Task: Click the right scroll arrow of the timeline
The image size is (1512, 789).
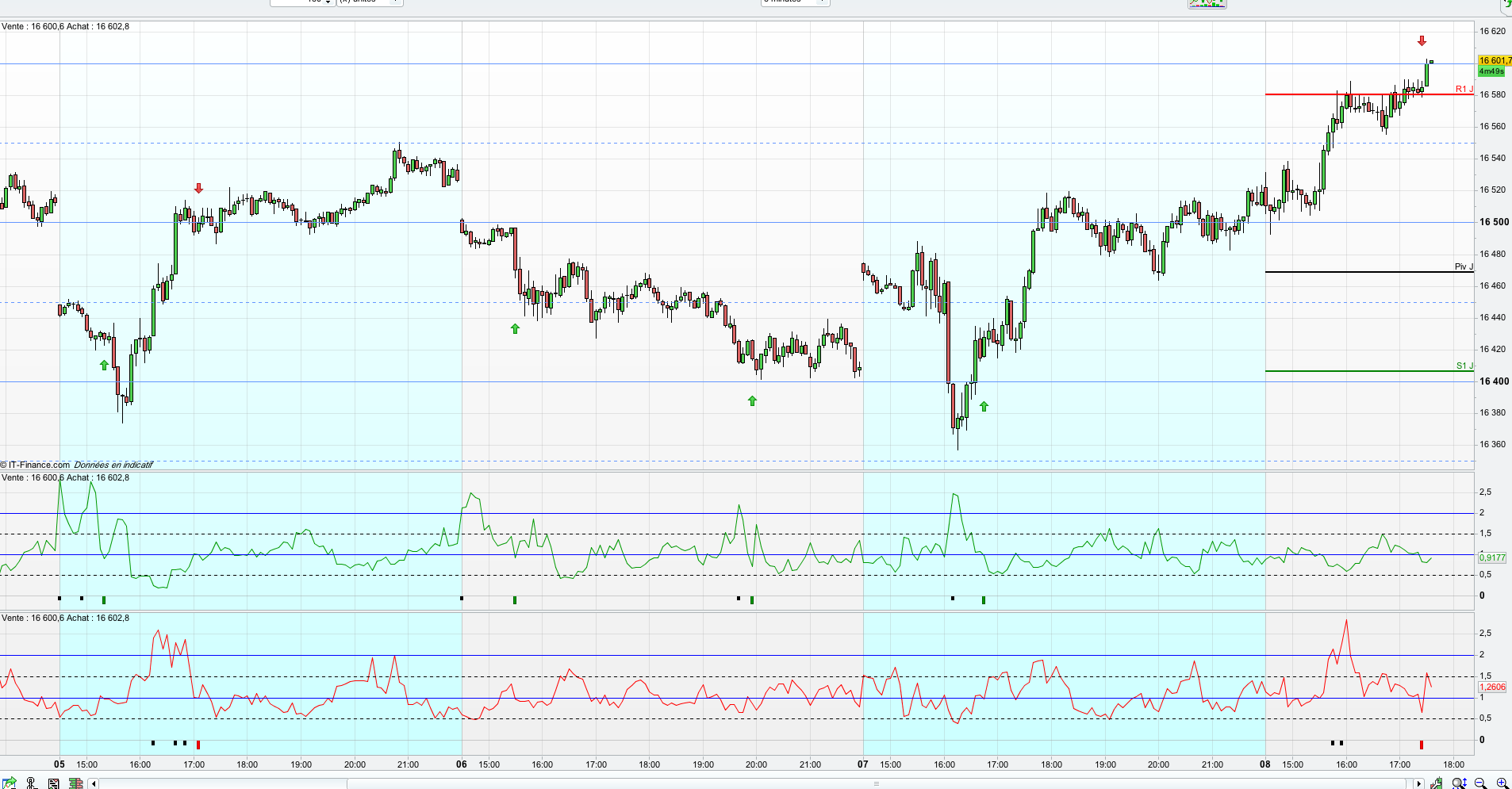Action: [1419, 784]
